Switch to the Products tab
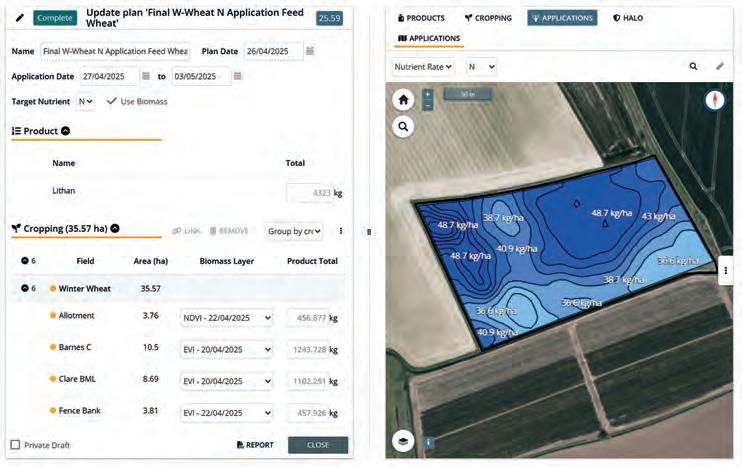 (x=421, y=18)
